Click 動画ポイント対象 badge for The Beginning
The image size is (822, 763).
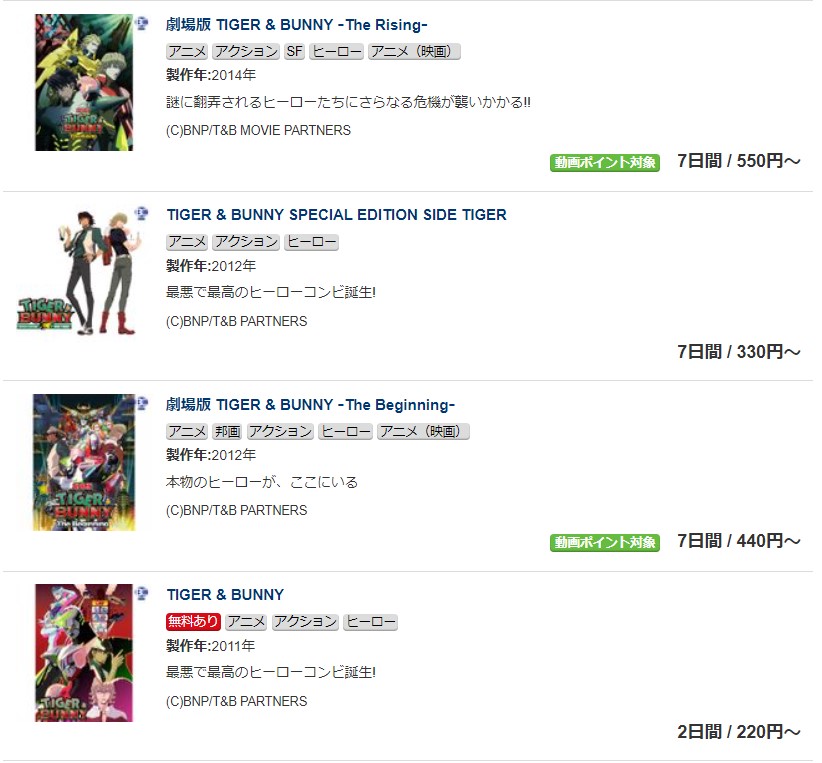pyautogui.click(x=604, y=542)
